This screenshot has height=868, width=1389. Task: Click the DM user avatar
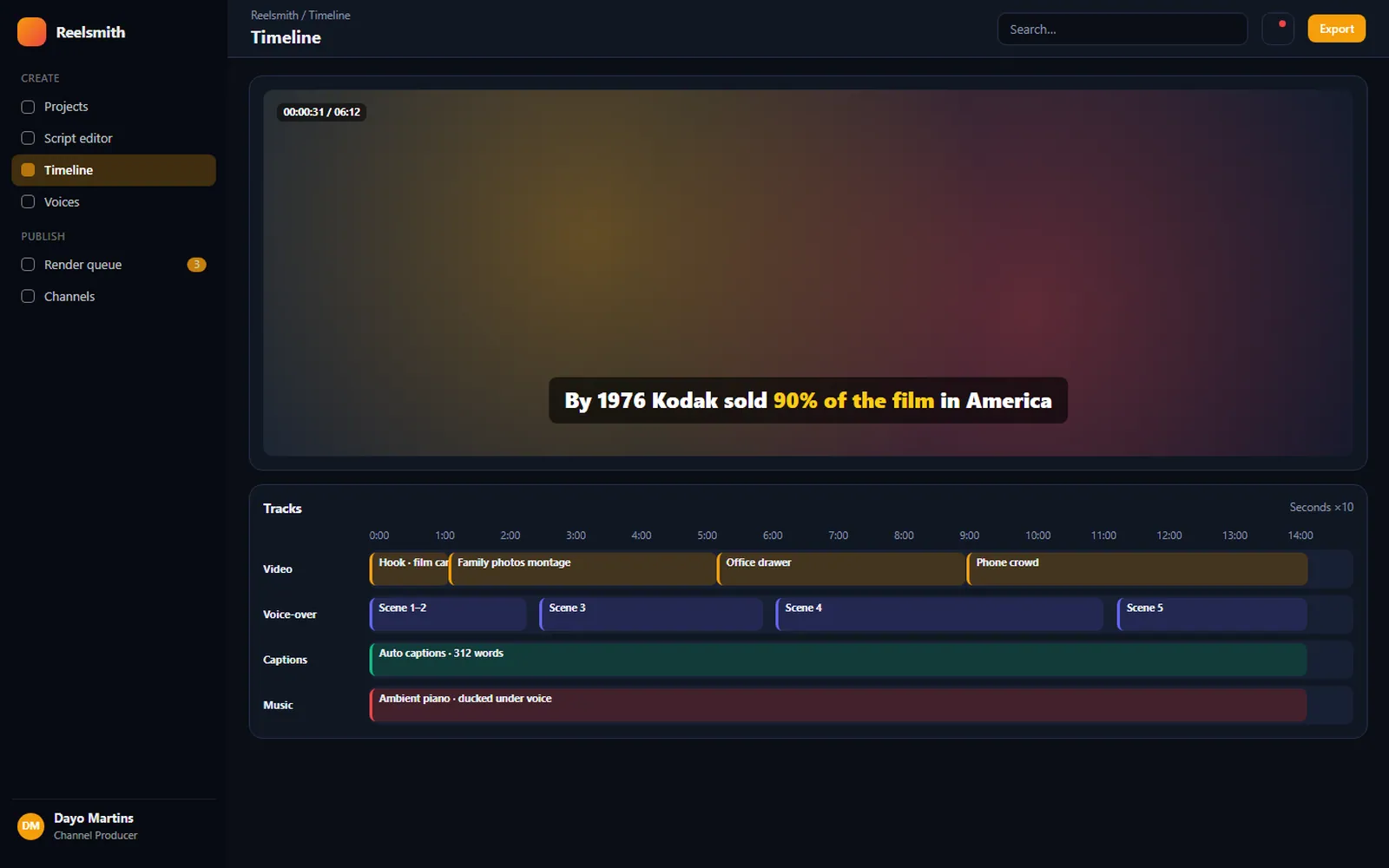(31, 825)
